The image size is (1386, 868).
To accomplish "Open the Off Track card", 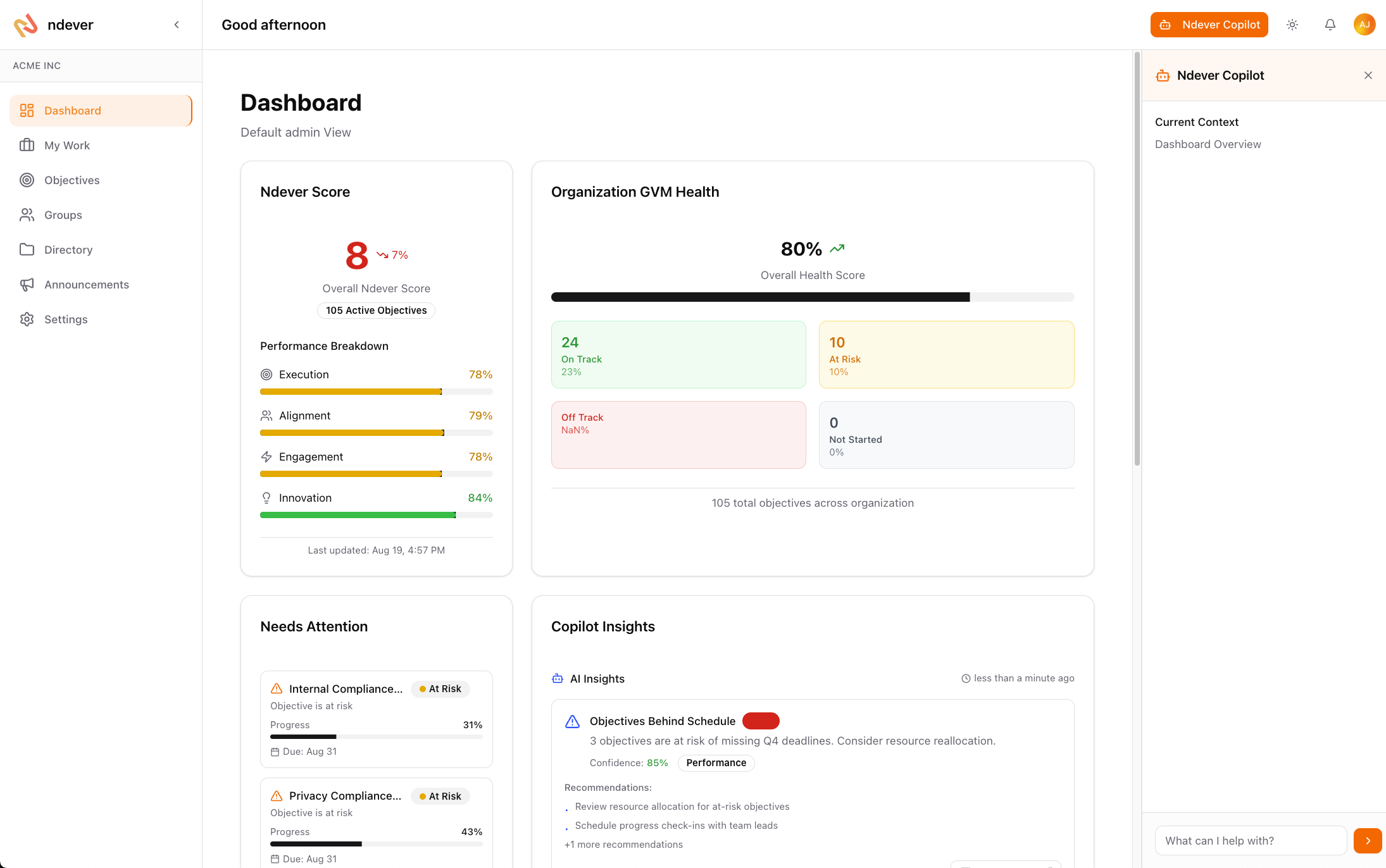I will click(x=678, y=435).
